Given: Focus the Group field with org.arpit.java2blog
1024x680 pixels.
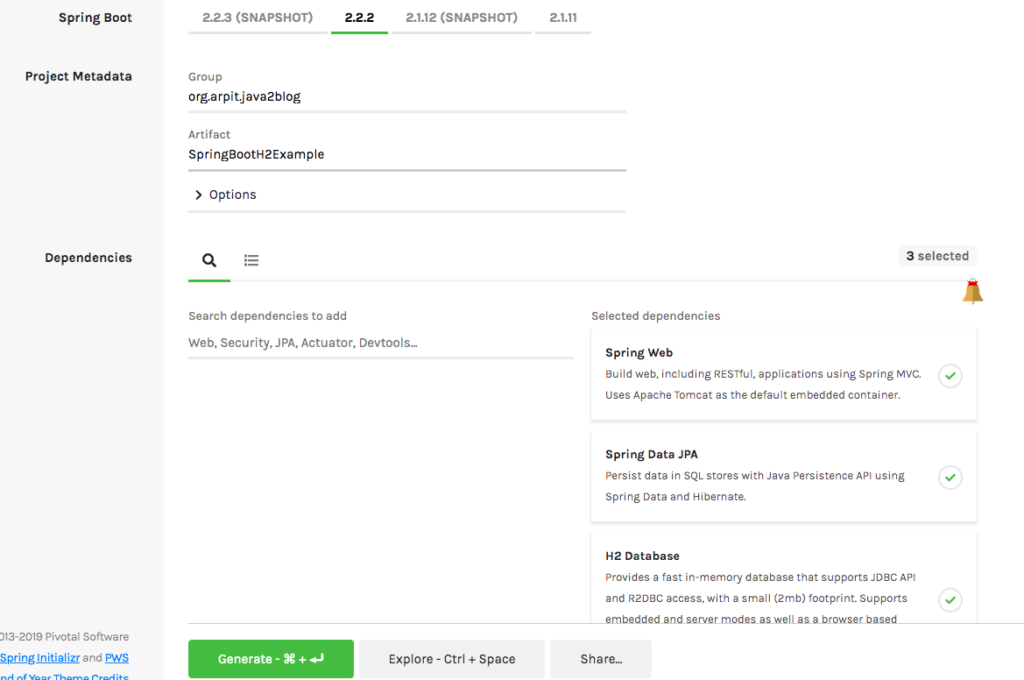Looking at the screenshot, I should (406, 97).
